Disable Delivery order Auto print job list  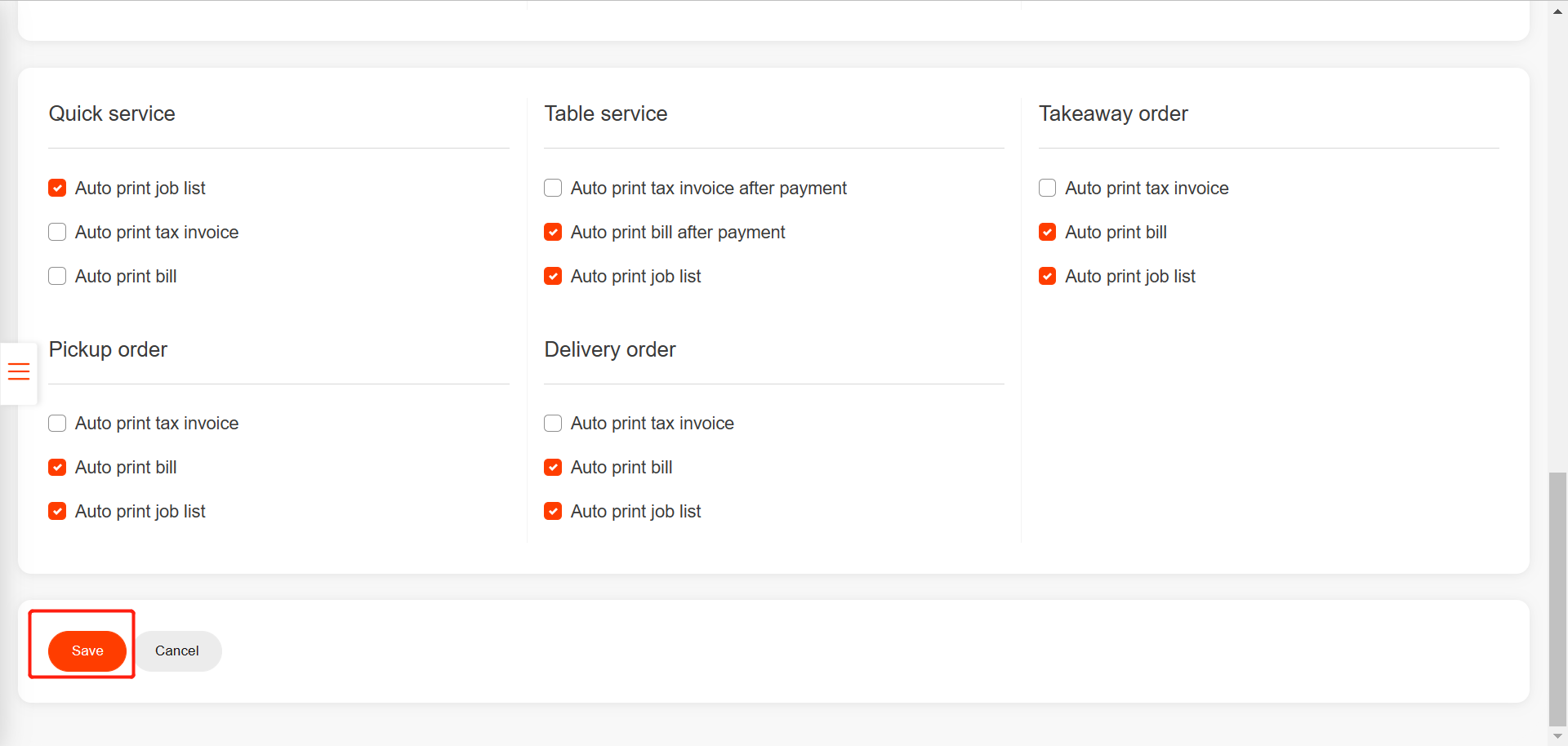pos(553,511)
